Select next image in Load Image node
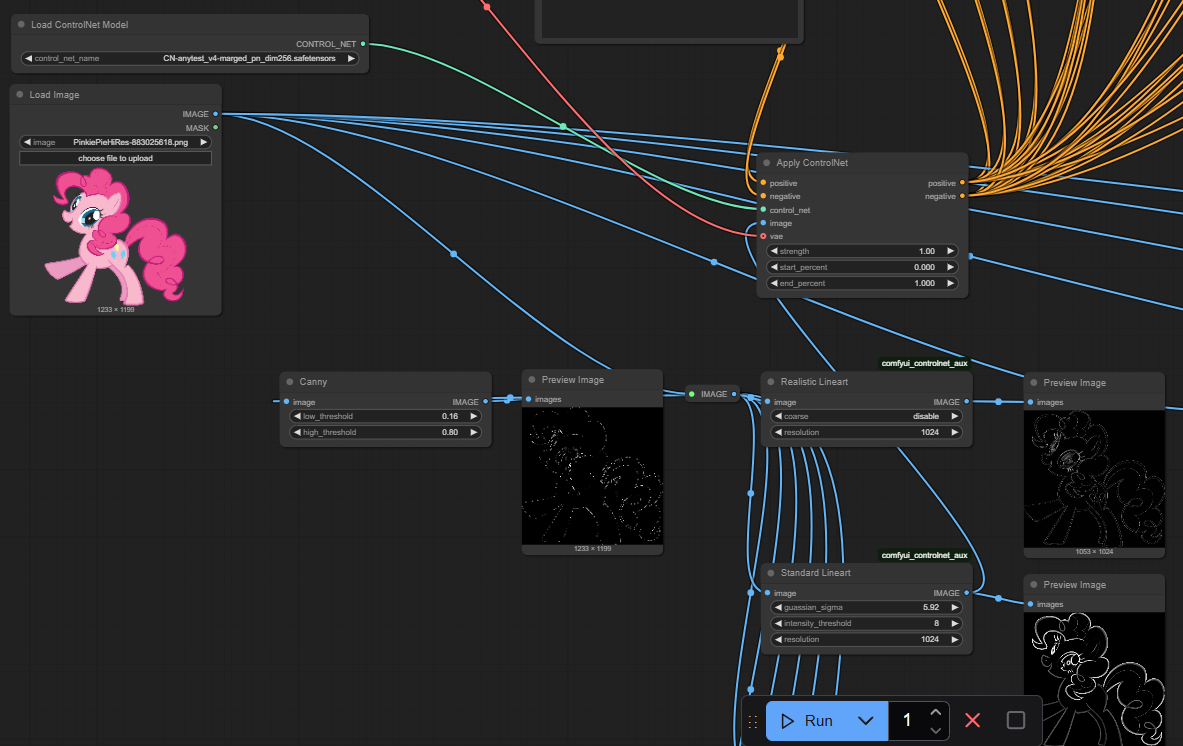The height and width of the screenshot is (746, 1183). click(203, 142)
